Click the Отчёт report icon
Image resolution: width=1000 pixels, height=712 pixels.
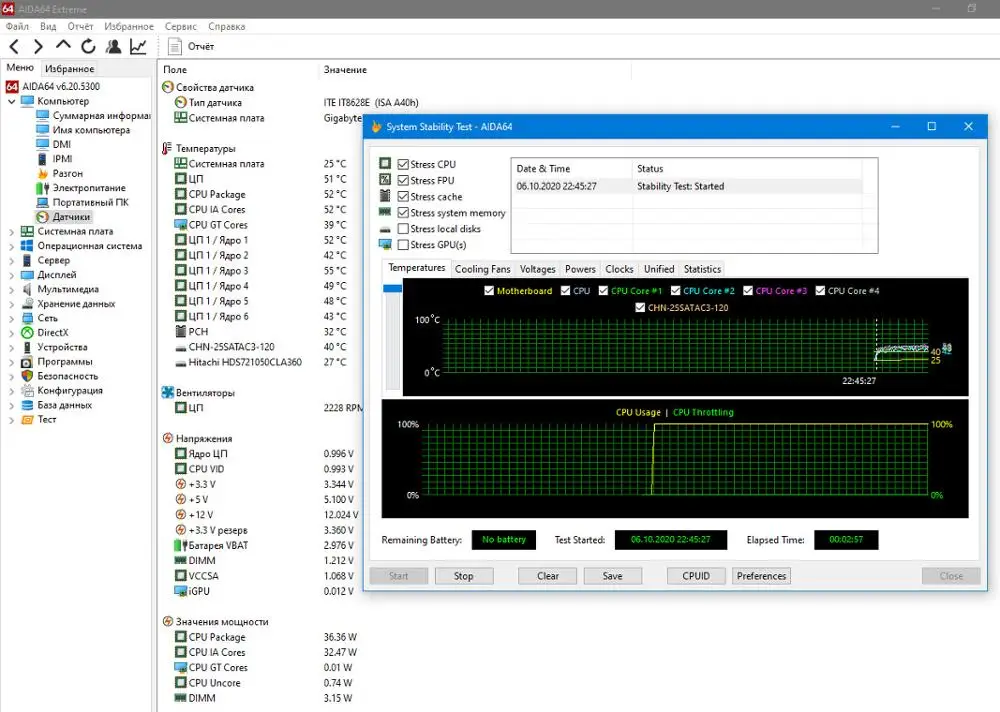click(175, 46)
